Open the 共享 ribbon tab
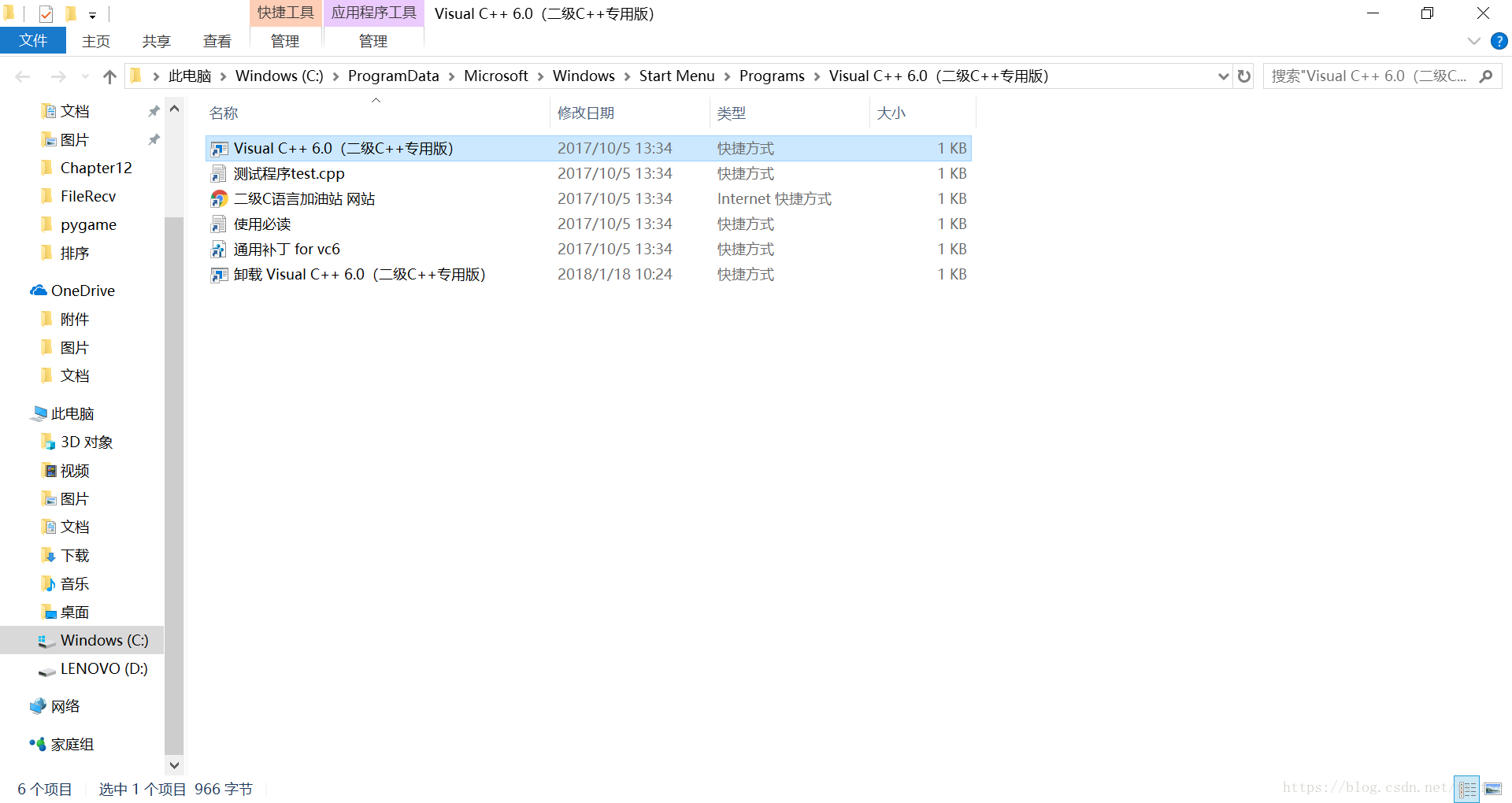 [157, 41]
